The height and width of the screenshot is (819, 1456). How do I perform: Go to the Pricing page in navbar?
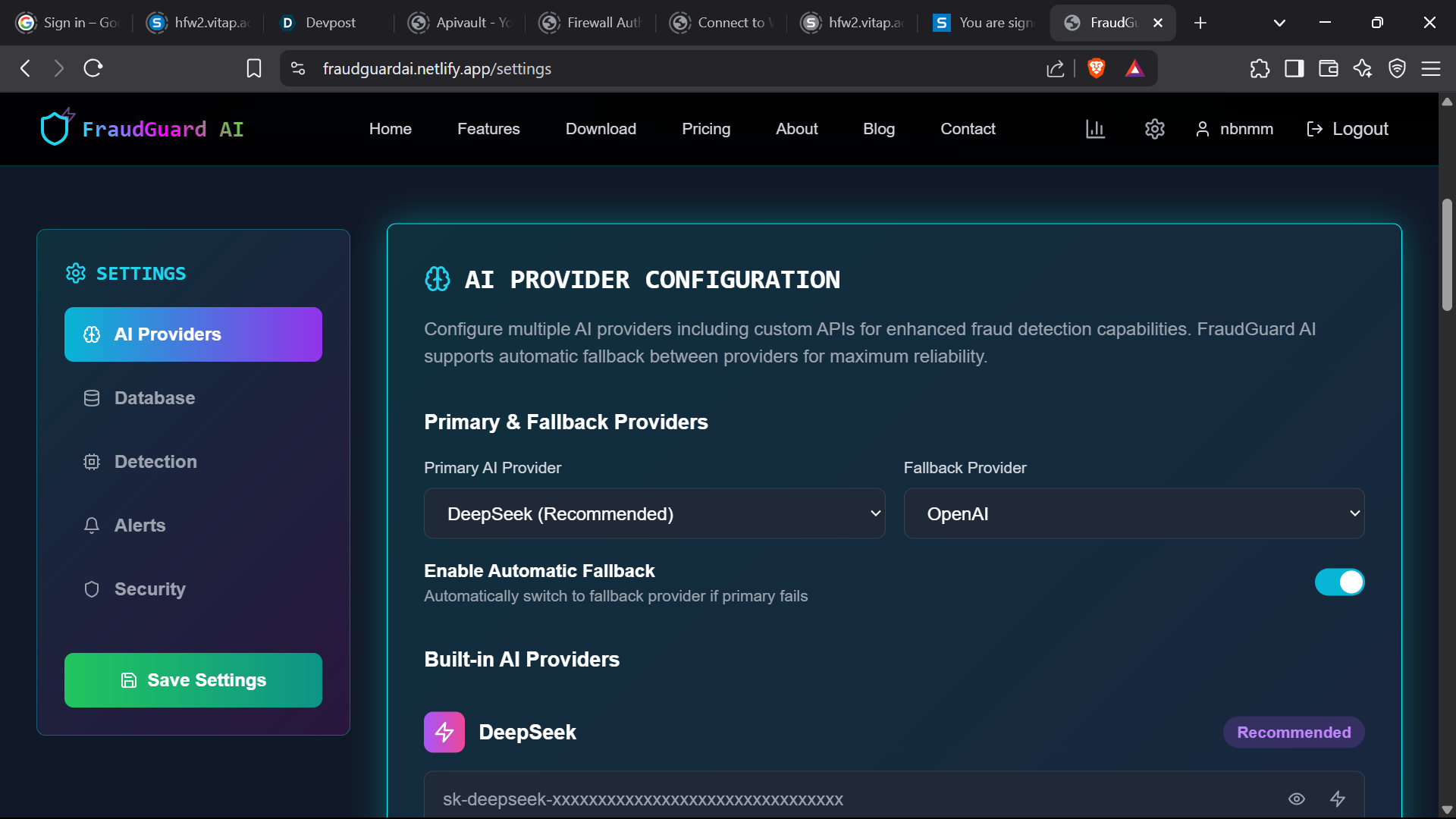[705, 129]
